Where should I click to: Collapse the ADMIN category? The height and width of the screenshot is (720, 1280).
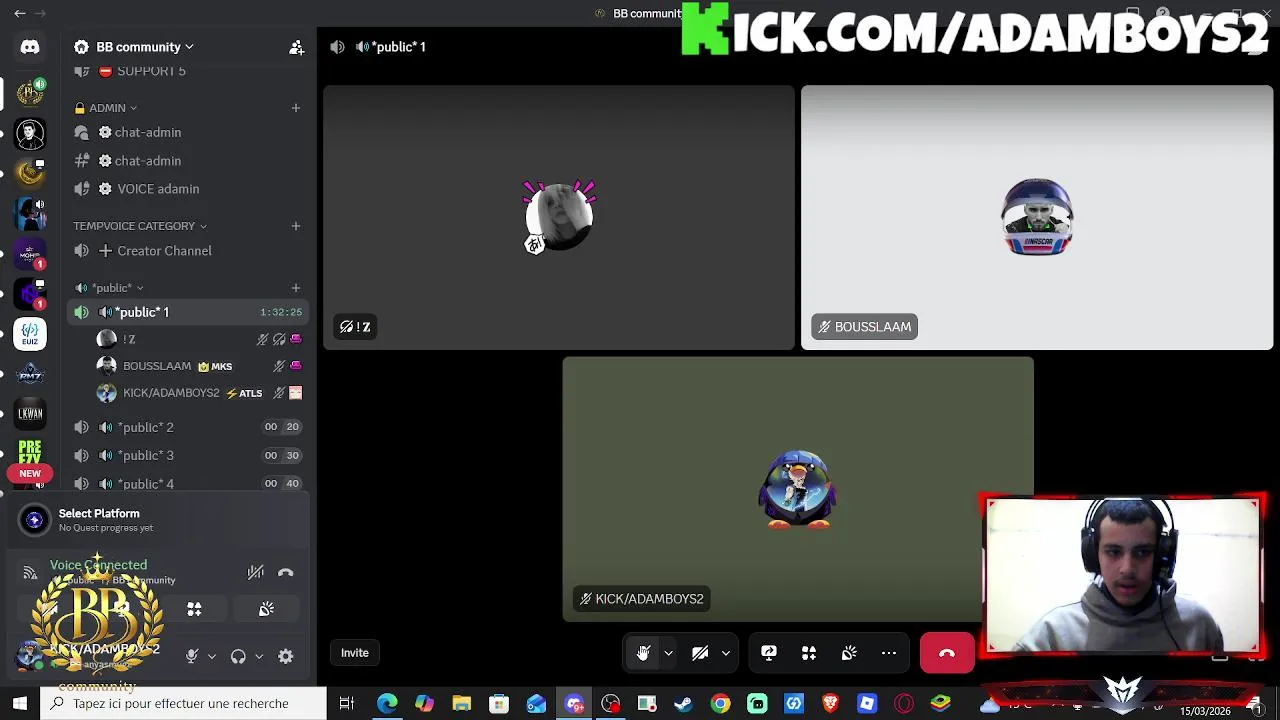105,107
